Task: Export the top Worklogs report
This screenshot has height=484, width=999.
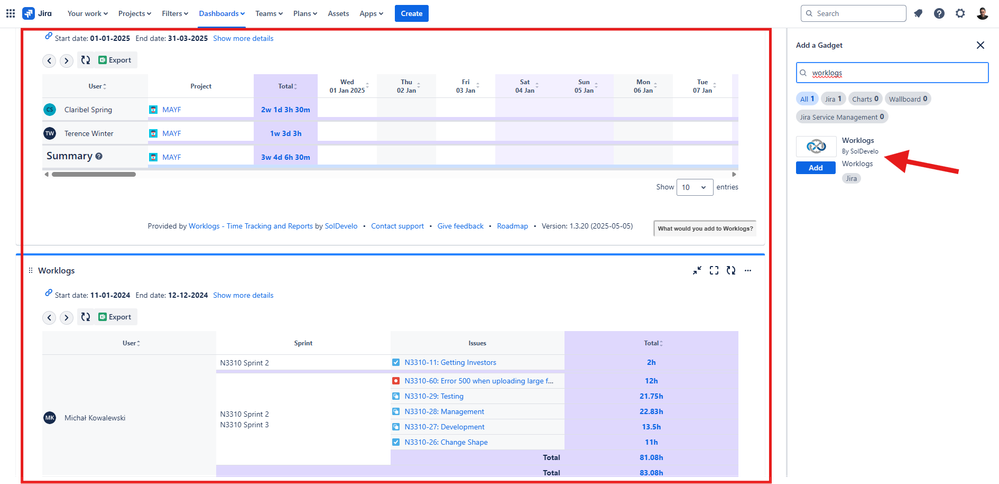Action: (115, 60)
